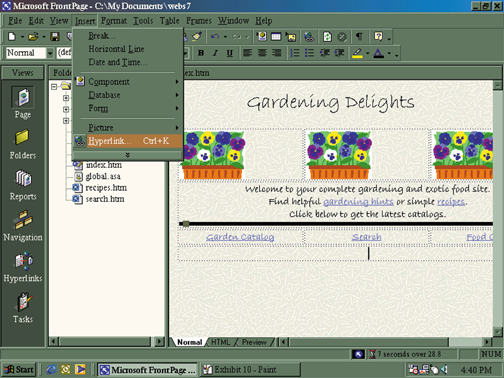
Task: Open the Normal style dropdown arrow
Action: (x=50, y=53)
